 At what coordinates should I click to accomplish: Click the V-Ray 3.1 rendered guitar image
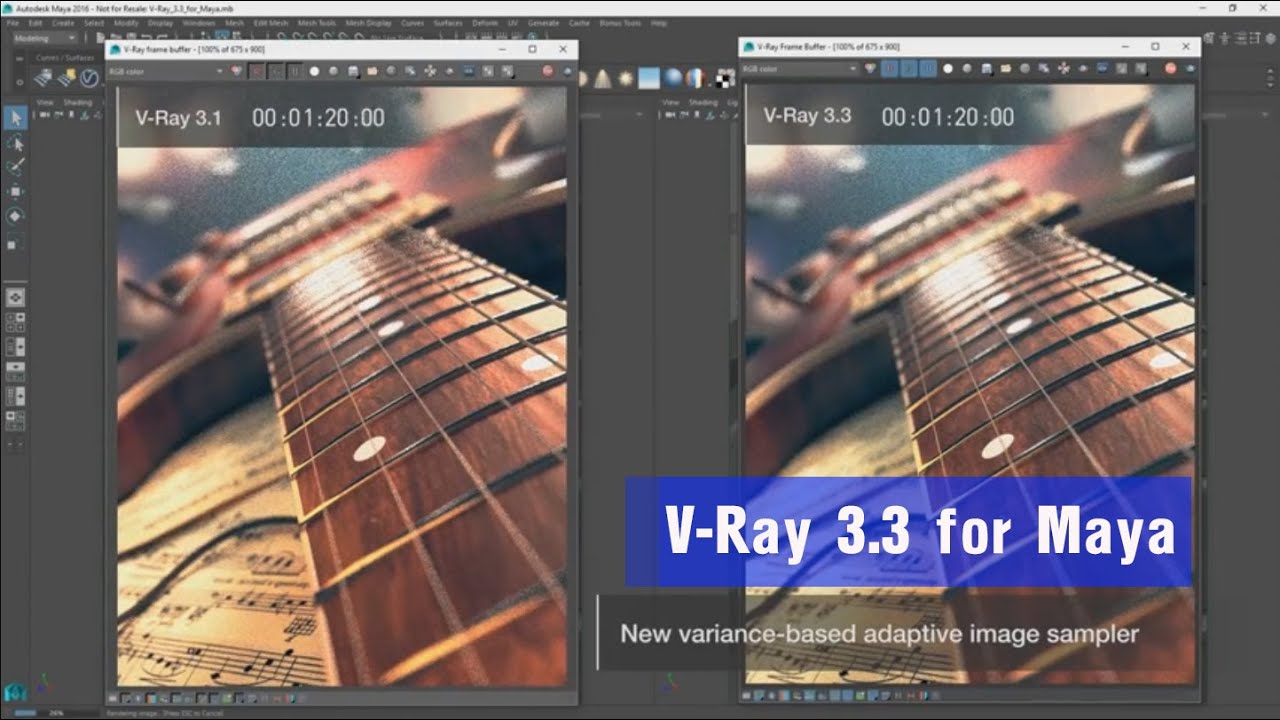pyautogui.click(x=342, y=386)
